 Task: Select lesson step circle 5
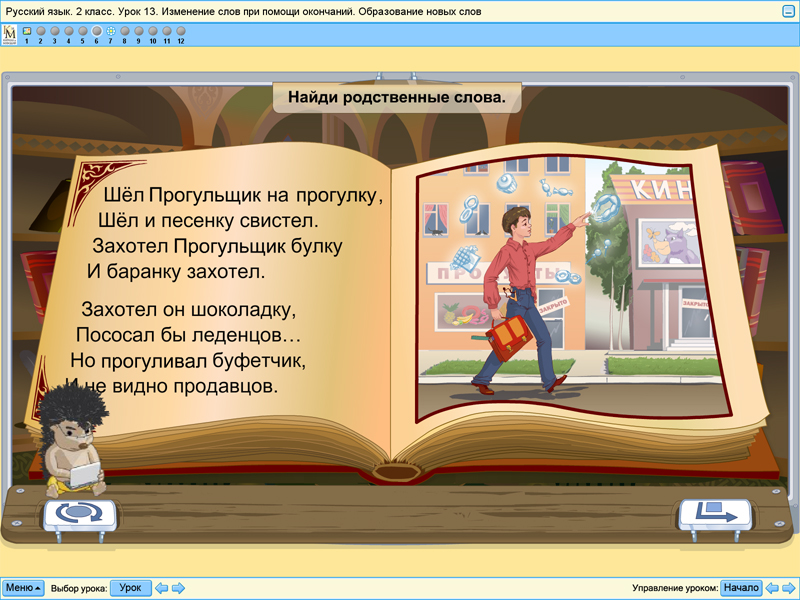[x=81, y=30]
